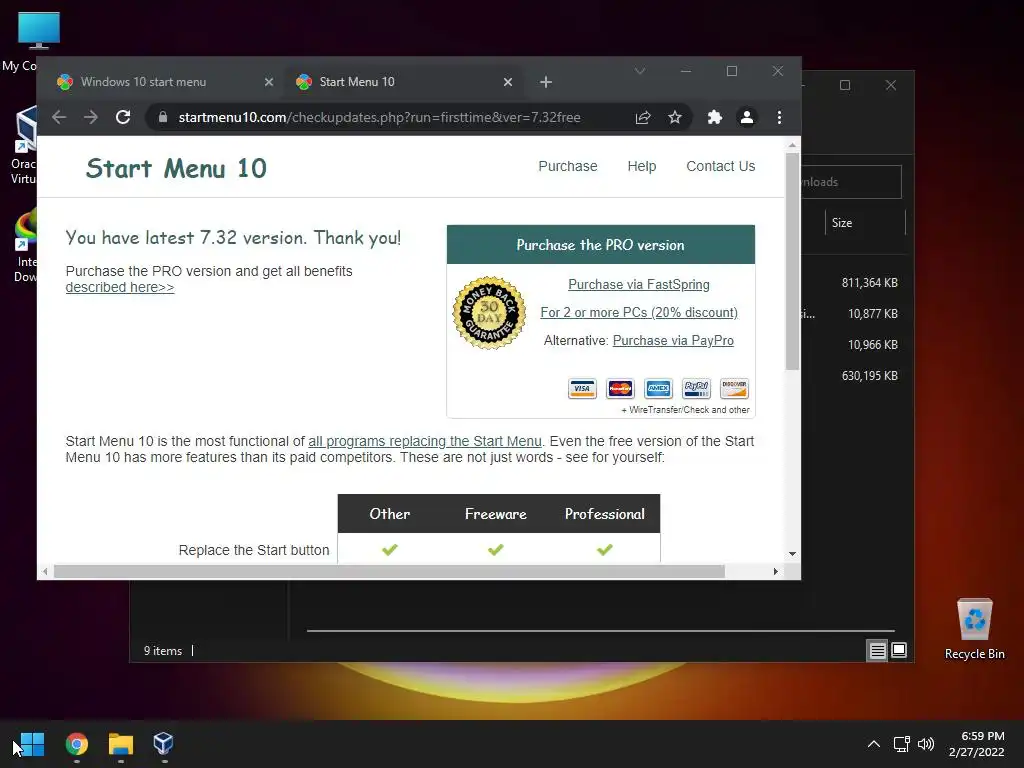Viewport: 1024px width, 768px height.
Task: Click the AMEX payment icon
Action: pyautogui.click(x=658, y=389)
